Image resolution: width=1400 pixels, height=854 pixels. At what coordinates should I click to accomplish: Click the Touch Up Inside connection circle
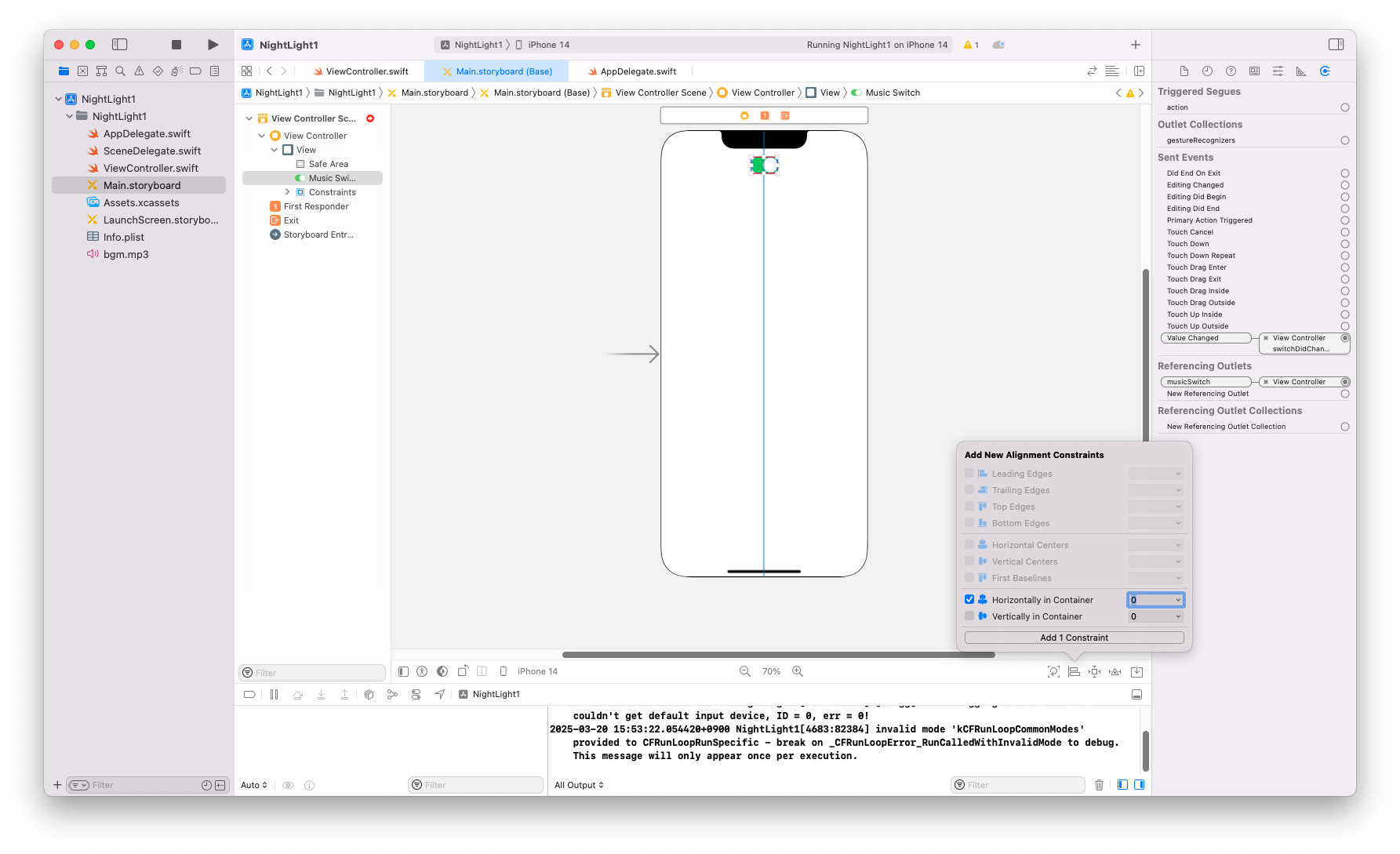(x=1345, y=314)
